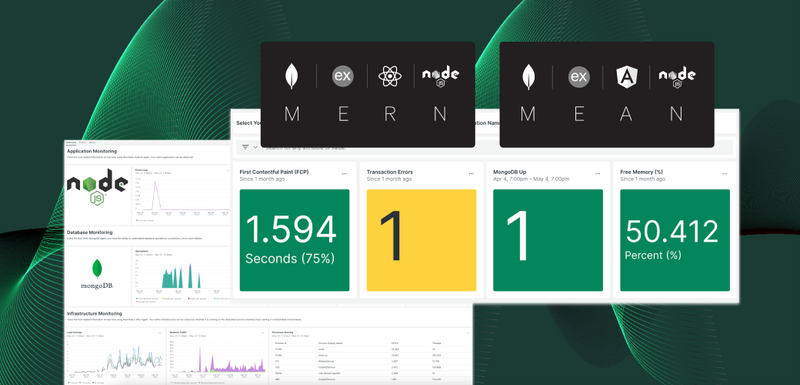This screenshot has height=385, width=800.
Task: Click the MongoDB leaf icon in MERN card
Action: click(x=291, y=76)
